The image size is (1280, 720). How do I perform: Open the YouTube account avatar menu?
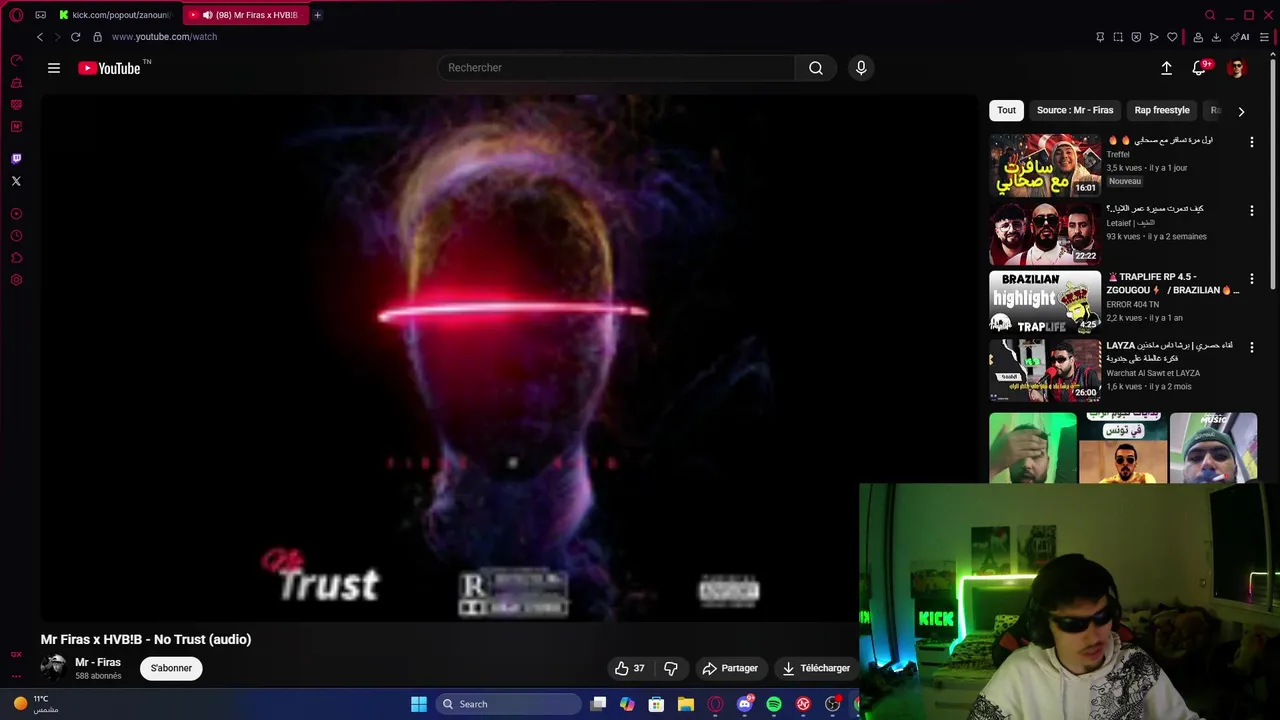click(1237, 68)
